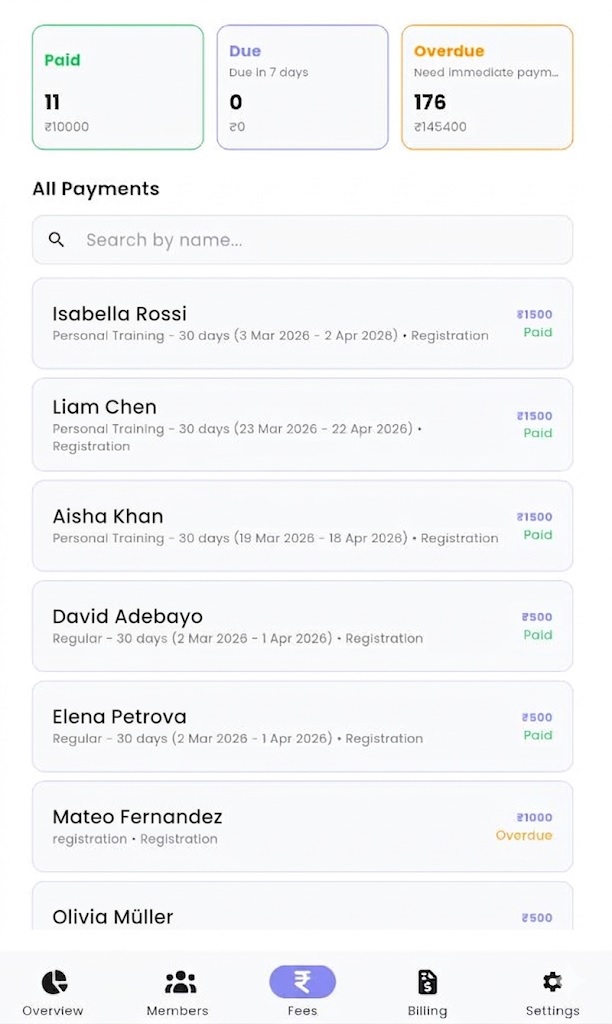
Task: Select the highlighted Fees navigation pill
Action: (x=302, y=982)
